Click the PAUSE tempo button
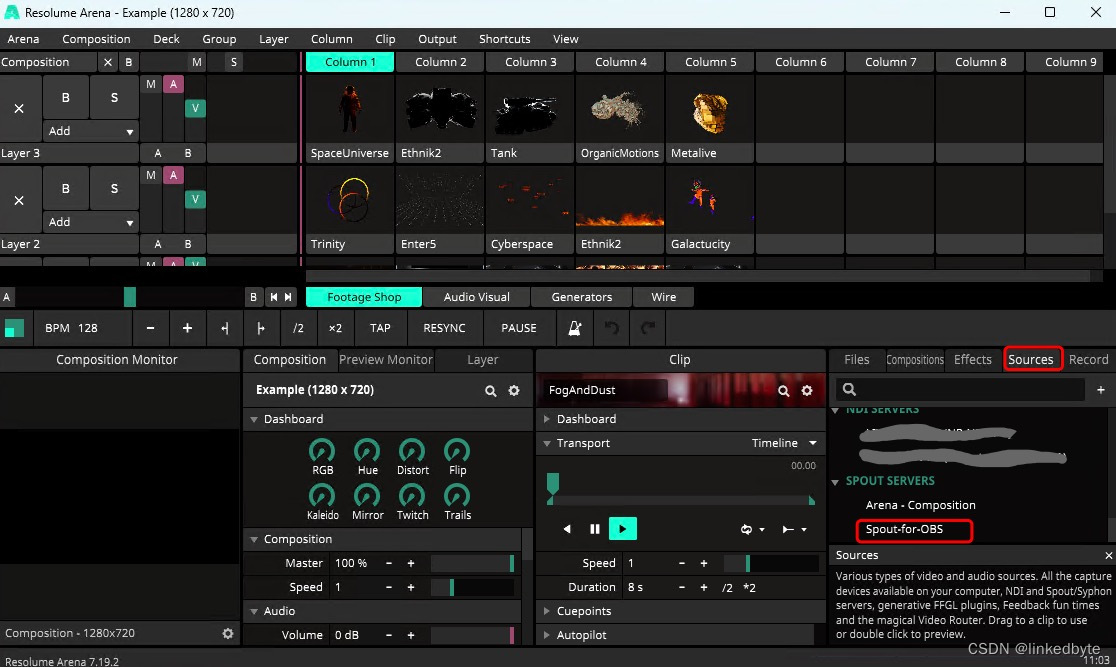 click(x=519, y=328)
